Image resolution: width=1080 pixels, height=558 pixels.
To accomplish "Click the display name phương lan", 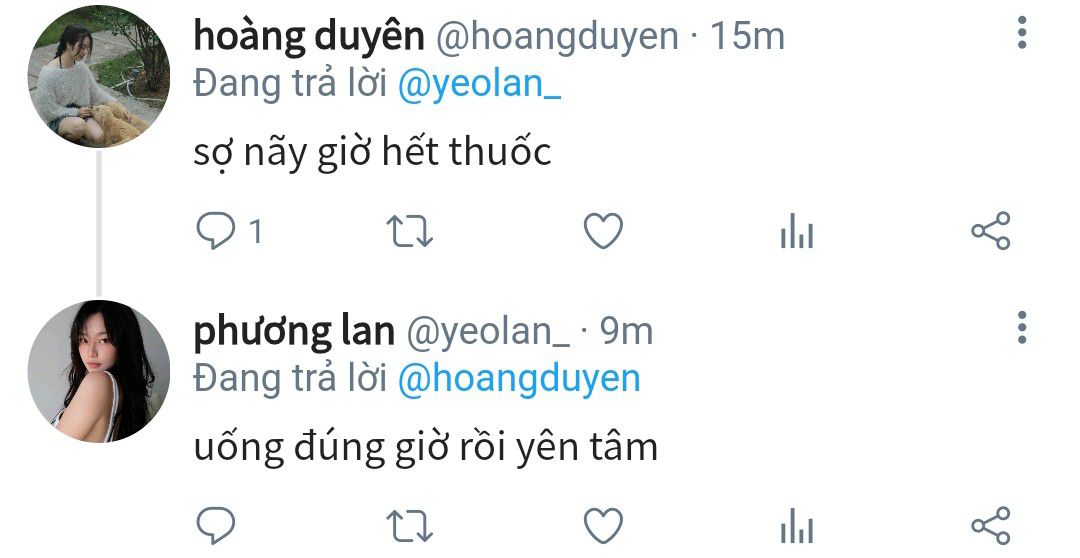I will (x=294, y=331).
